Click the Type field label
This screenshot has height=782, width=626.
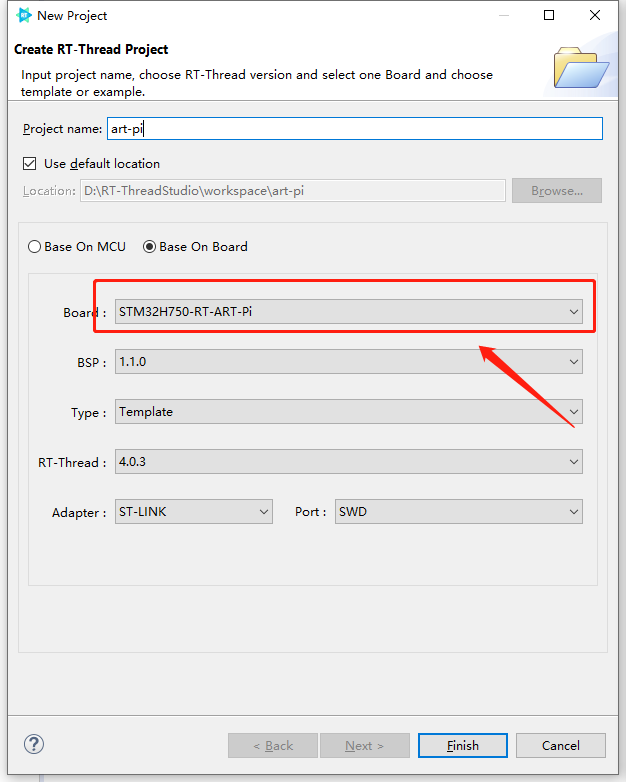[88, 413]
